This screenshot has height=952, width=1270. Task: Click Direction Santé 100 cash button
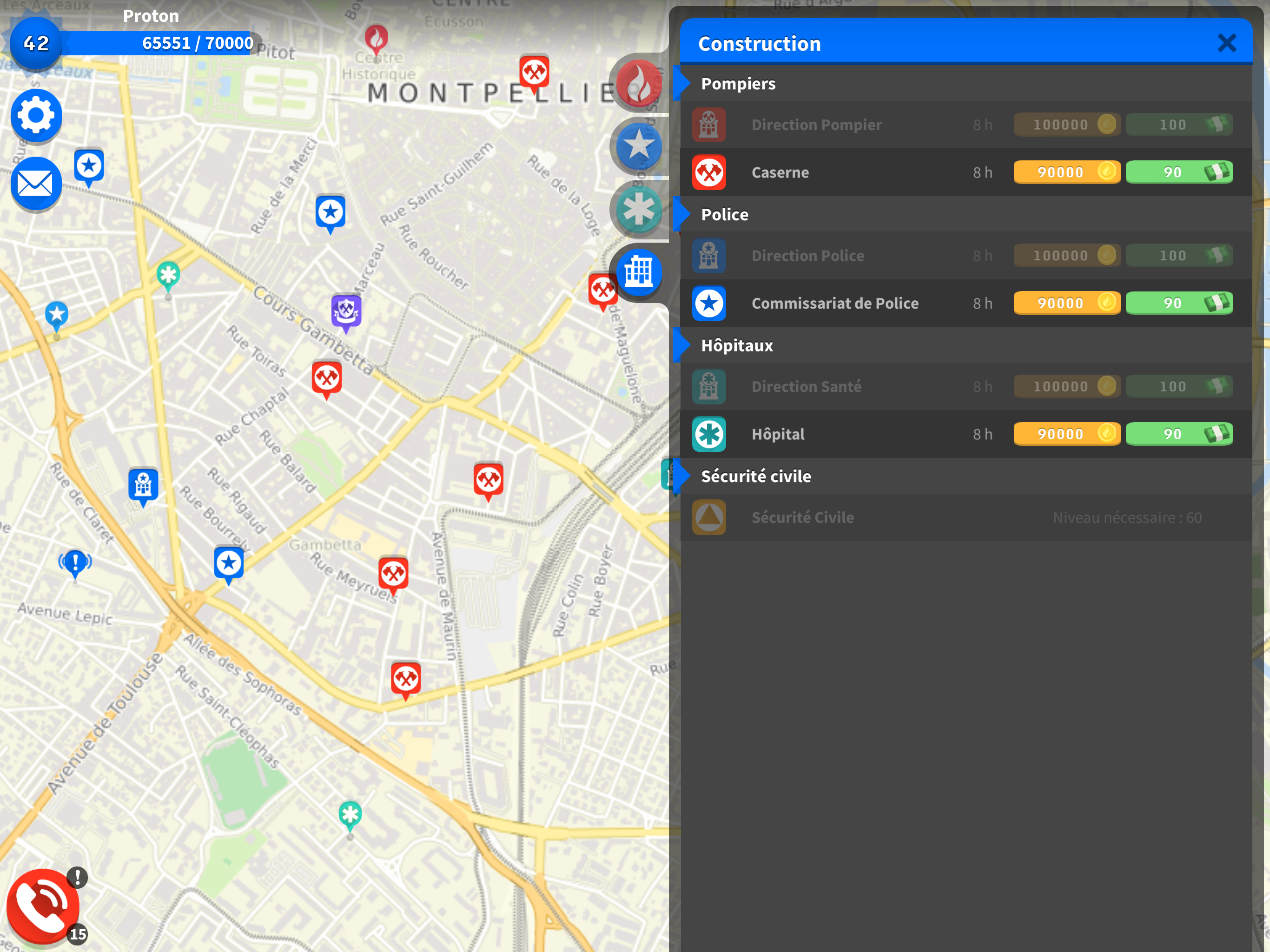tap(1179, 386)
